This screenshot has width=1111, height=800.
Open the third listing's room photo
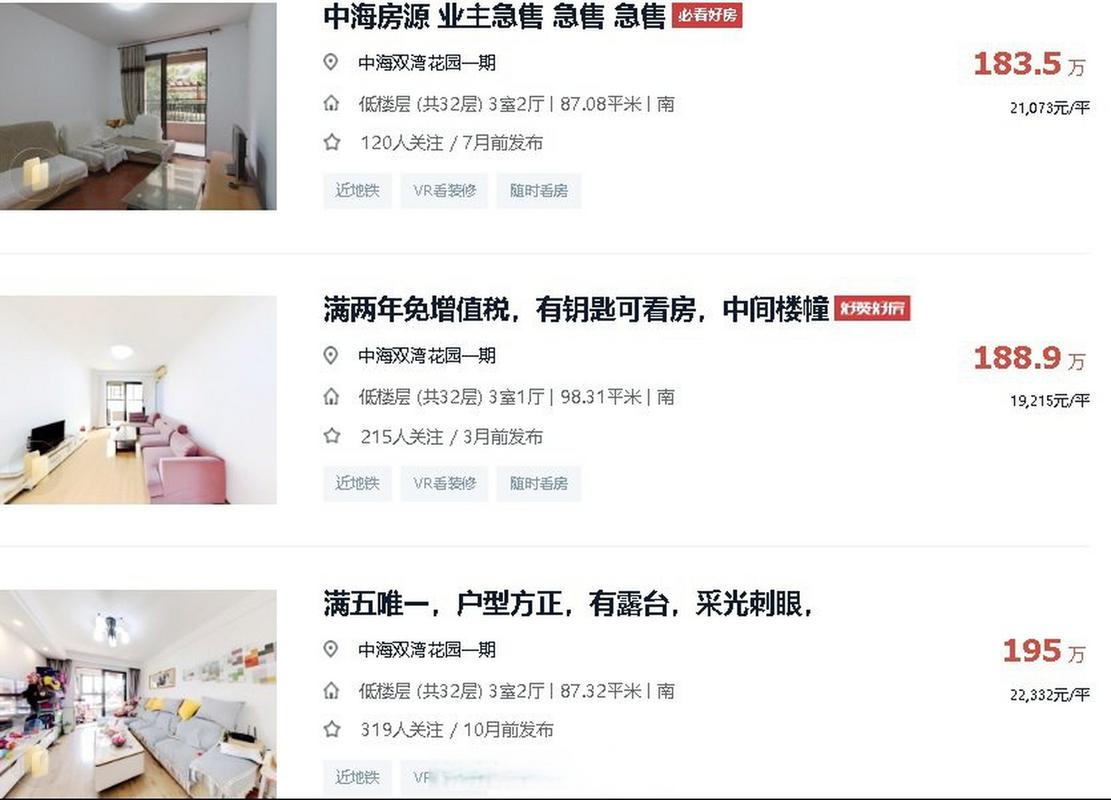click(138, 694)
